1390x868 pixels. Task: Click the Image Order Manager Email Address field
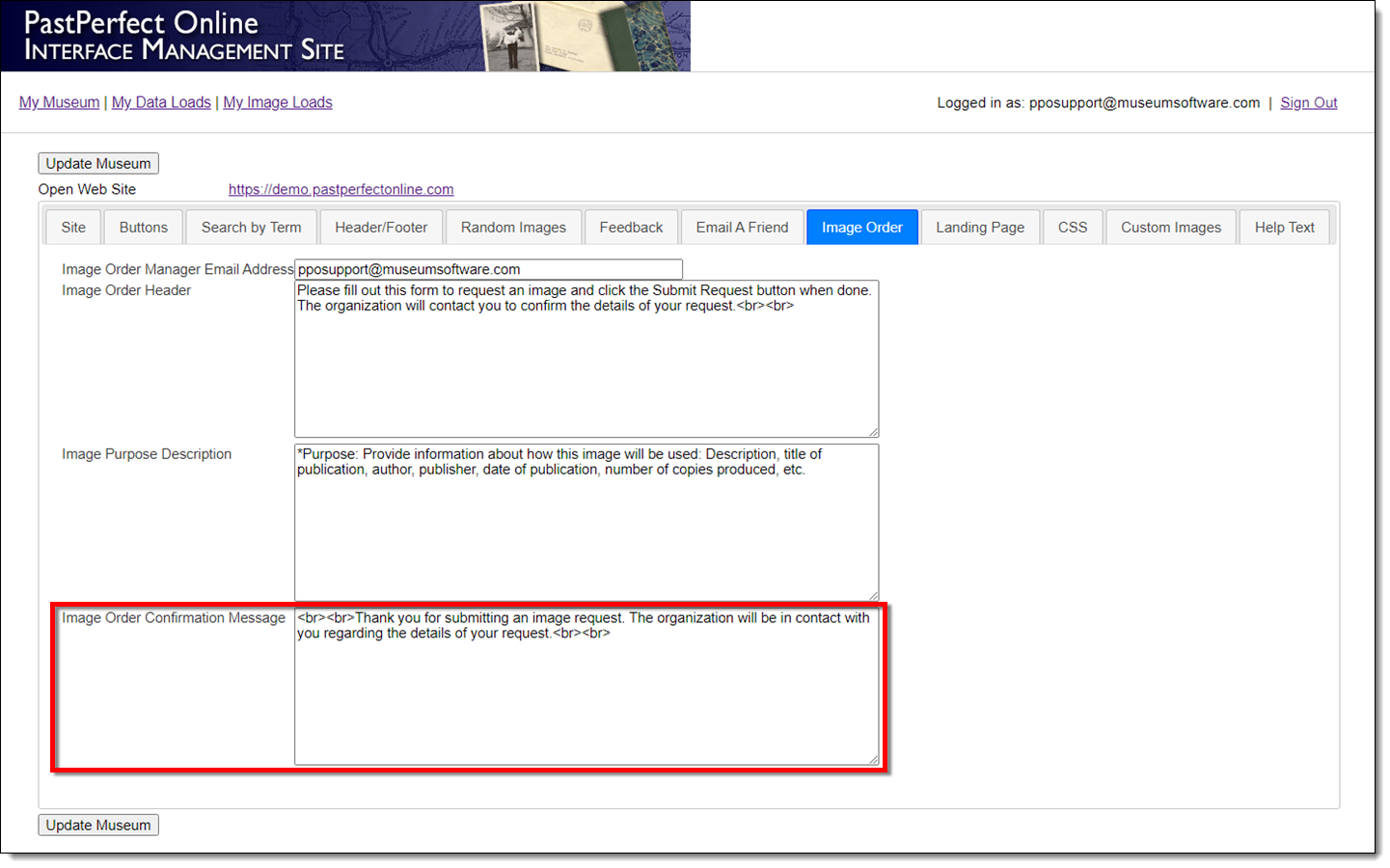(x=488, y=270)
